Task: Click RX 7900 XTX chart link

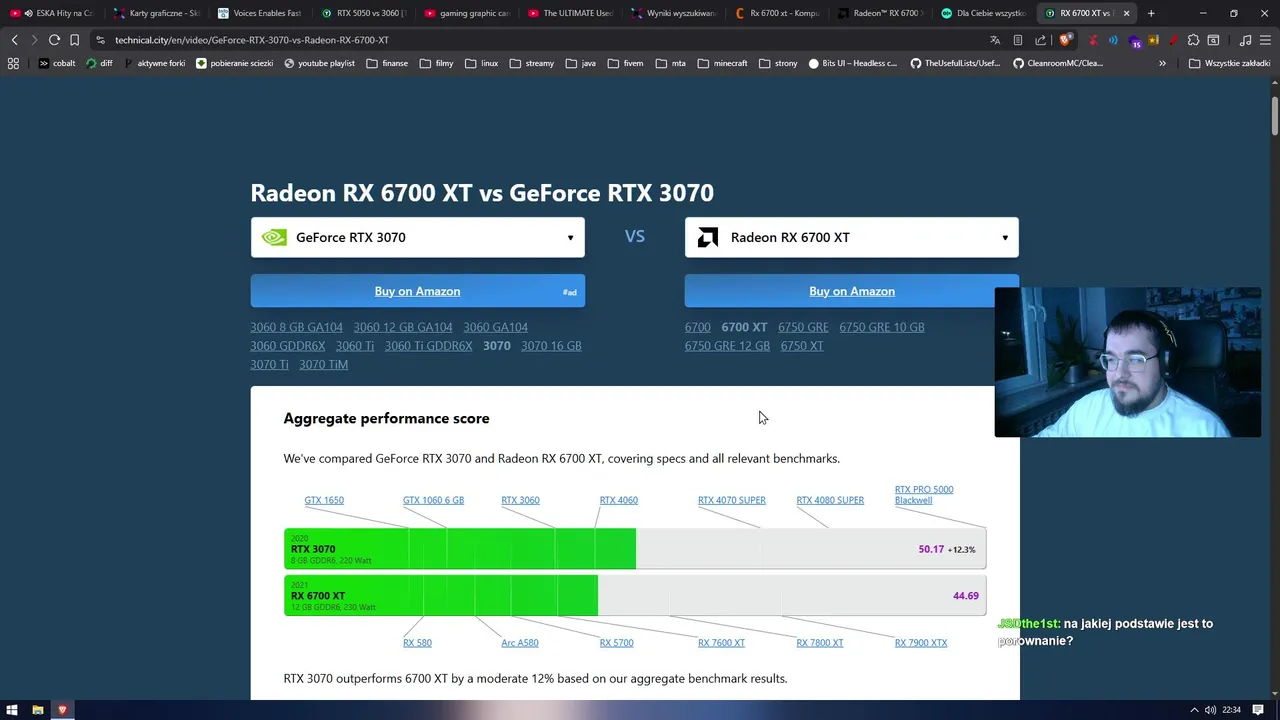Action: [x=921, y=643]
